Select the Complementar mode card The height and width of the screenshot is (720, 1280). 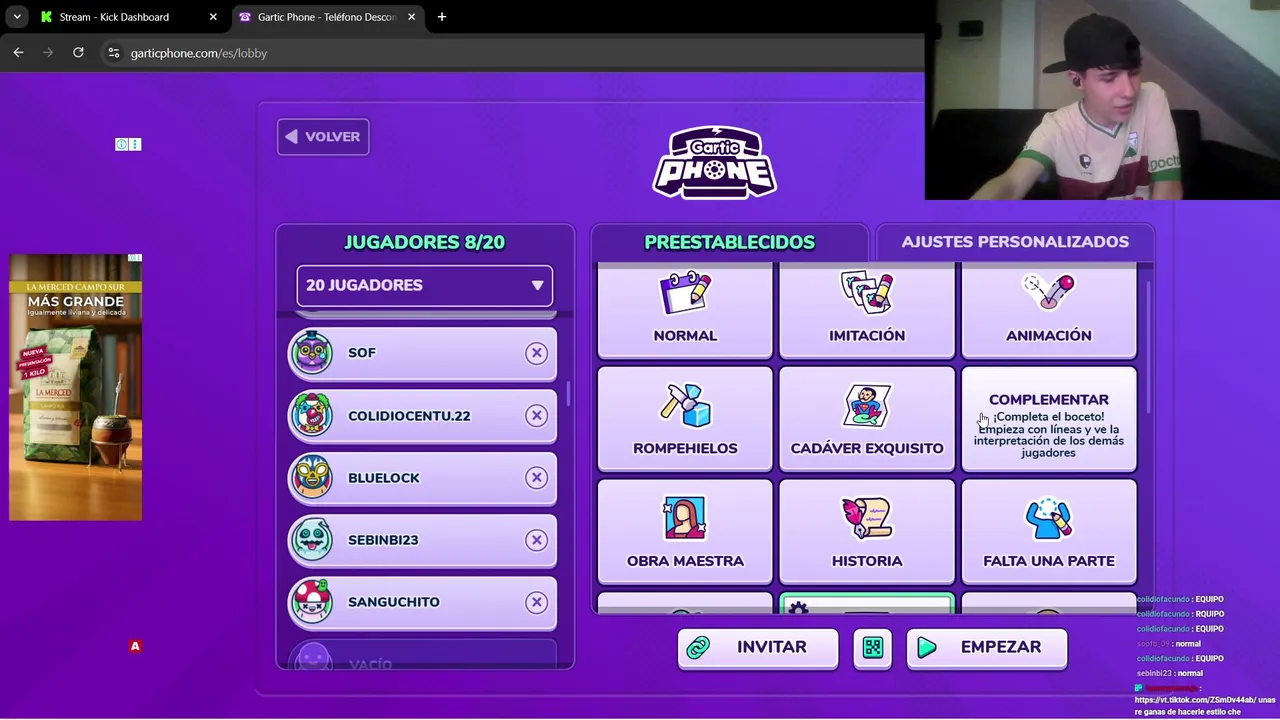pyautogui.click(x=1048, y=419)
